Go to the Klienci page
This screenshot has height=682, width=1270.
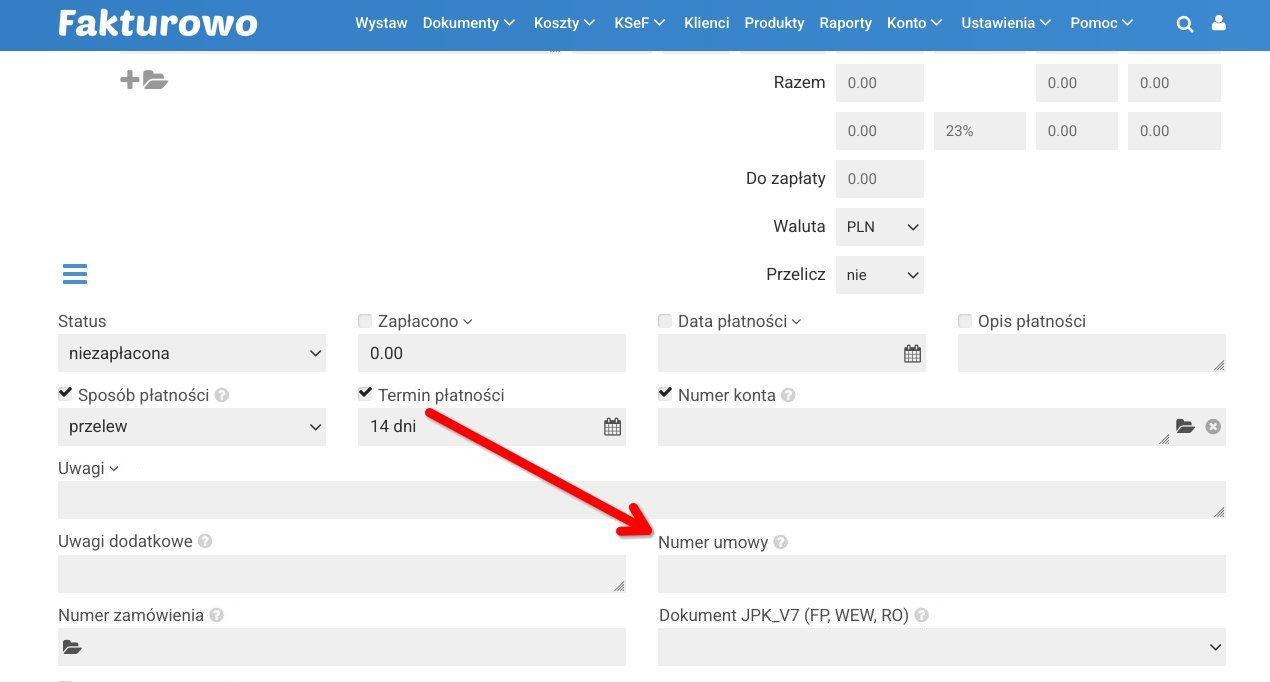pyautogui.click(x=706, y=23)
